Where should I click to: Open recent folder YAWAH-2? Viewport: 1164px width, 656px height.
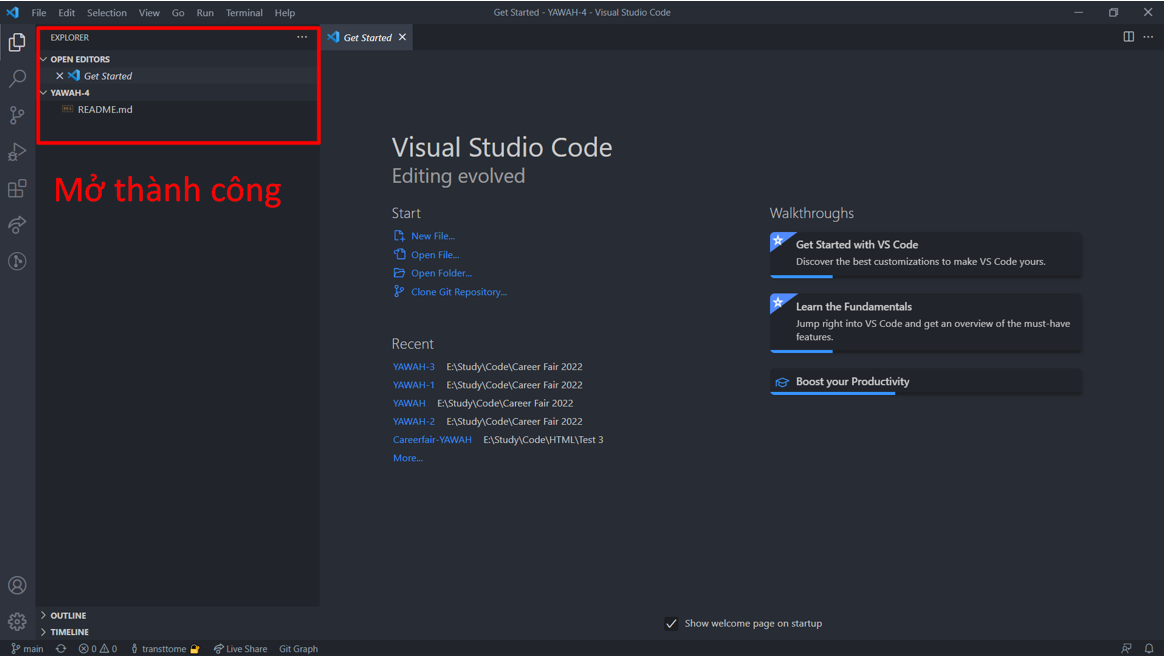pos(413,421)
